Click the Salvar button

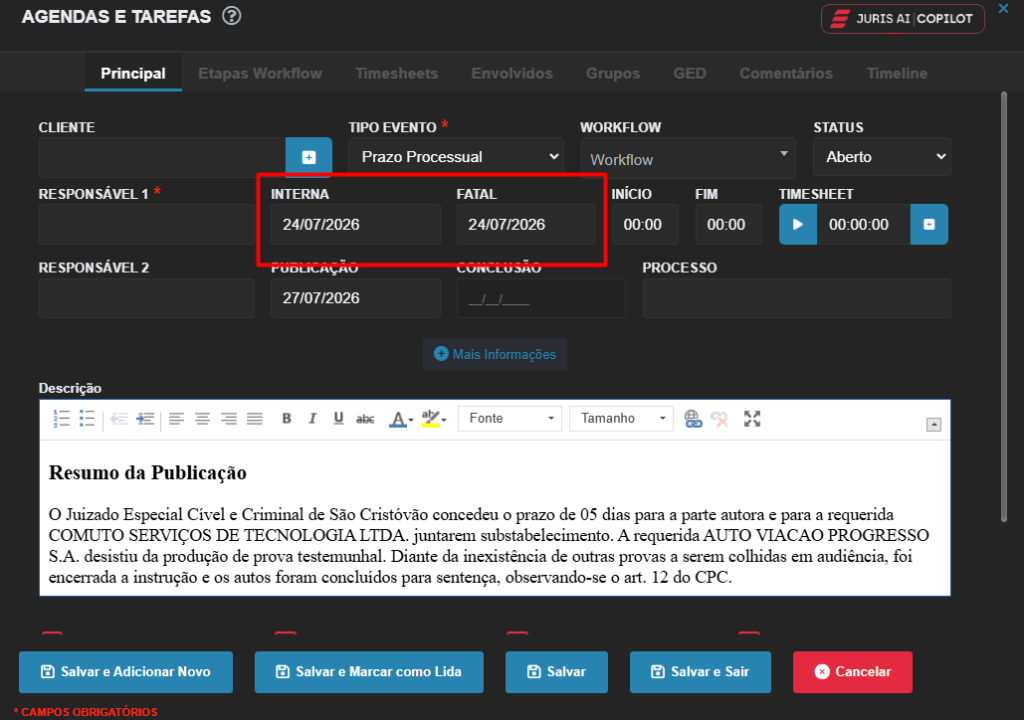(x=556, y=672)
